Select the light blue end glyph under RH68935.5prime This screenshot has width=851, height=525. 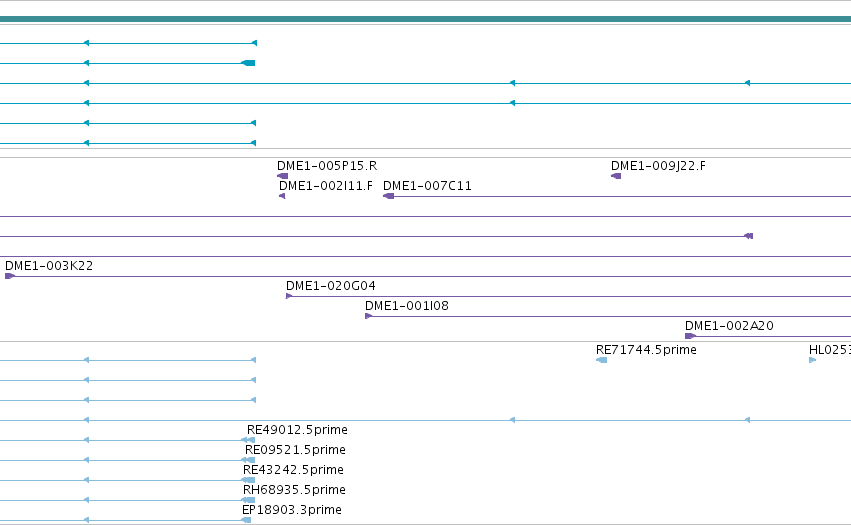coord(248,500)
